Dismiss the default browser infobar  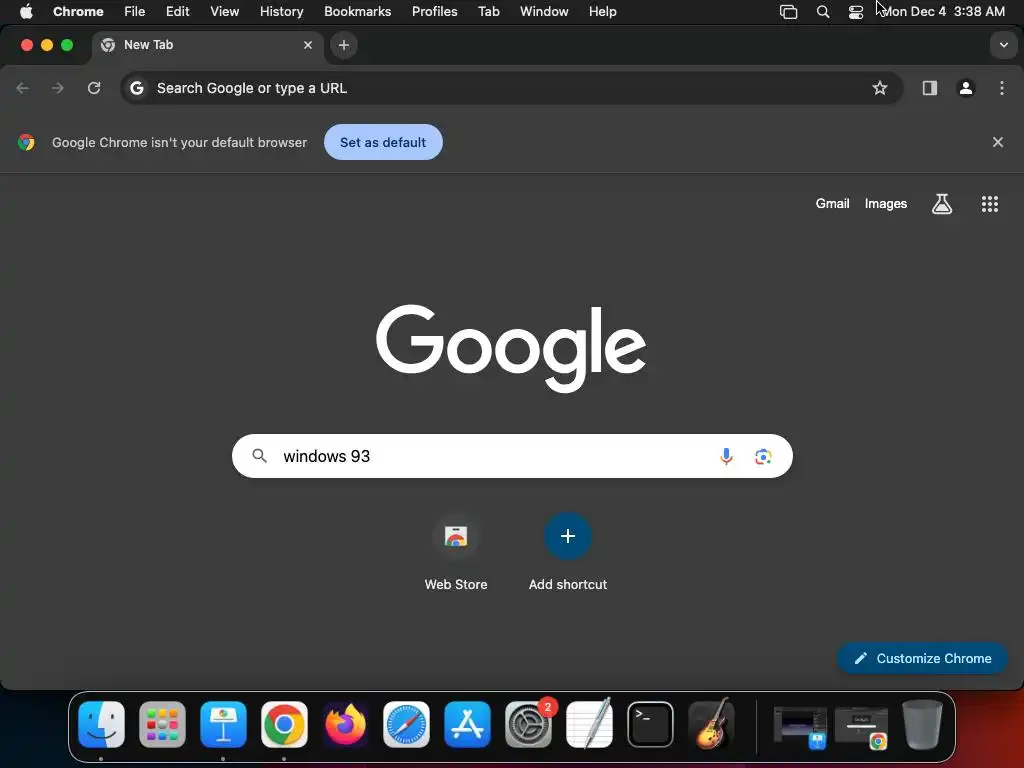point(998,142)
